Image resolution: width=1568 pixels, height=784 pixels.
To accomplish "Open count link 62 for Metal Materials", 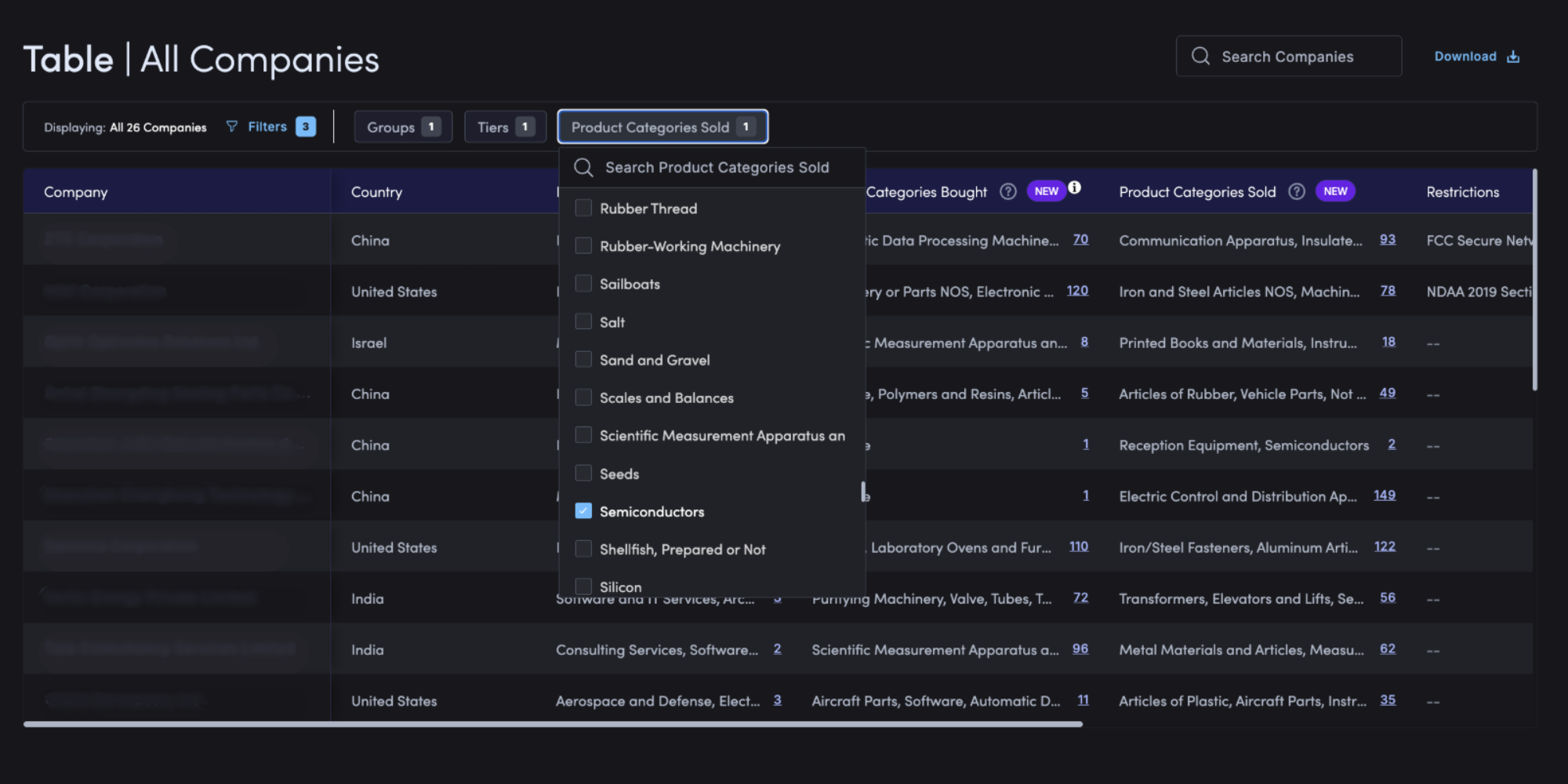I will [1388, 648].
